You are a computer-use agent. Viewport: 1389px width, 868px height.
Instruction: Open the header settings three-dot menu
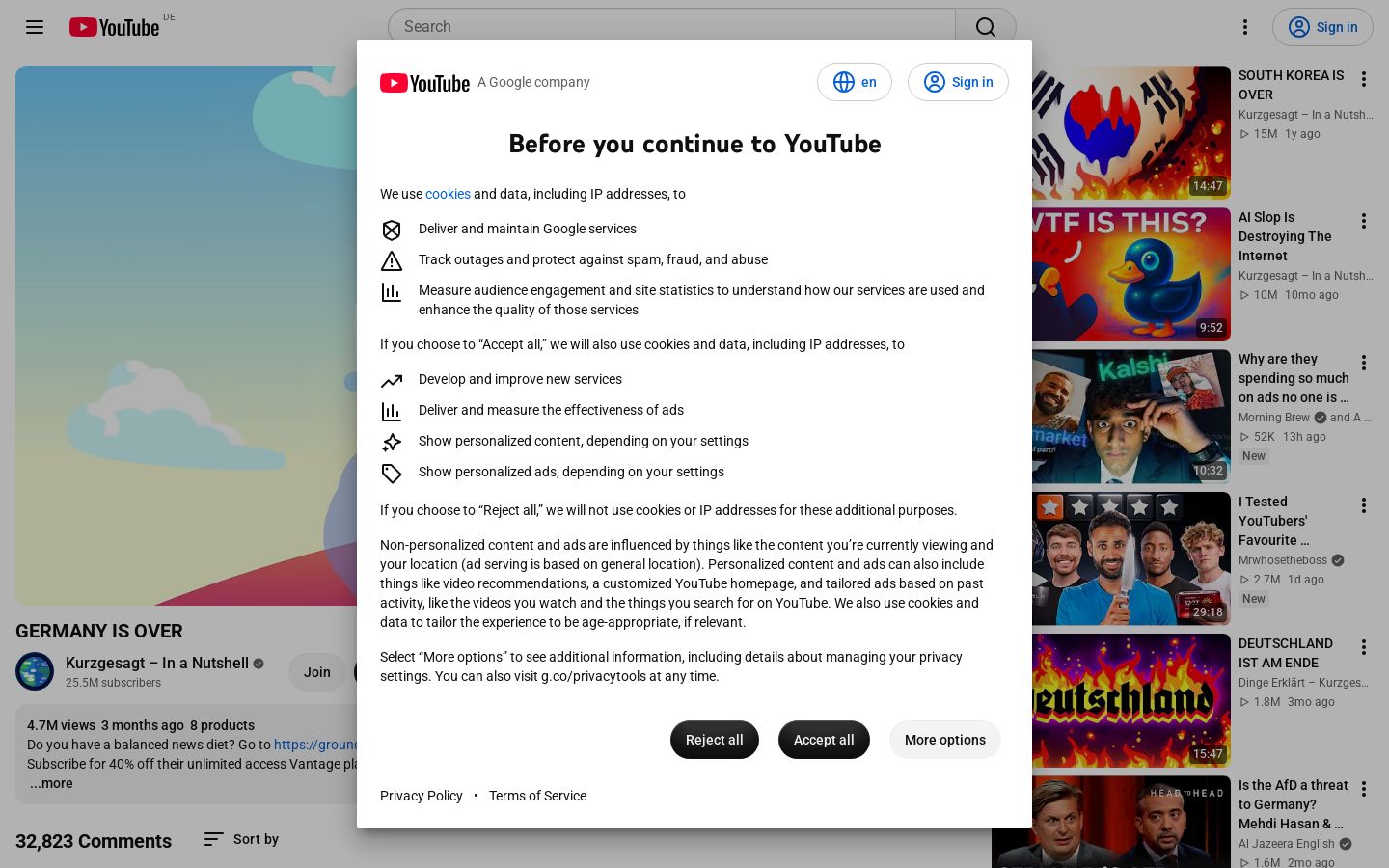1245,27
